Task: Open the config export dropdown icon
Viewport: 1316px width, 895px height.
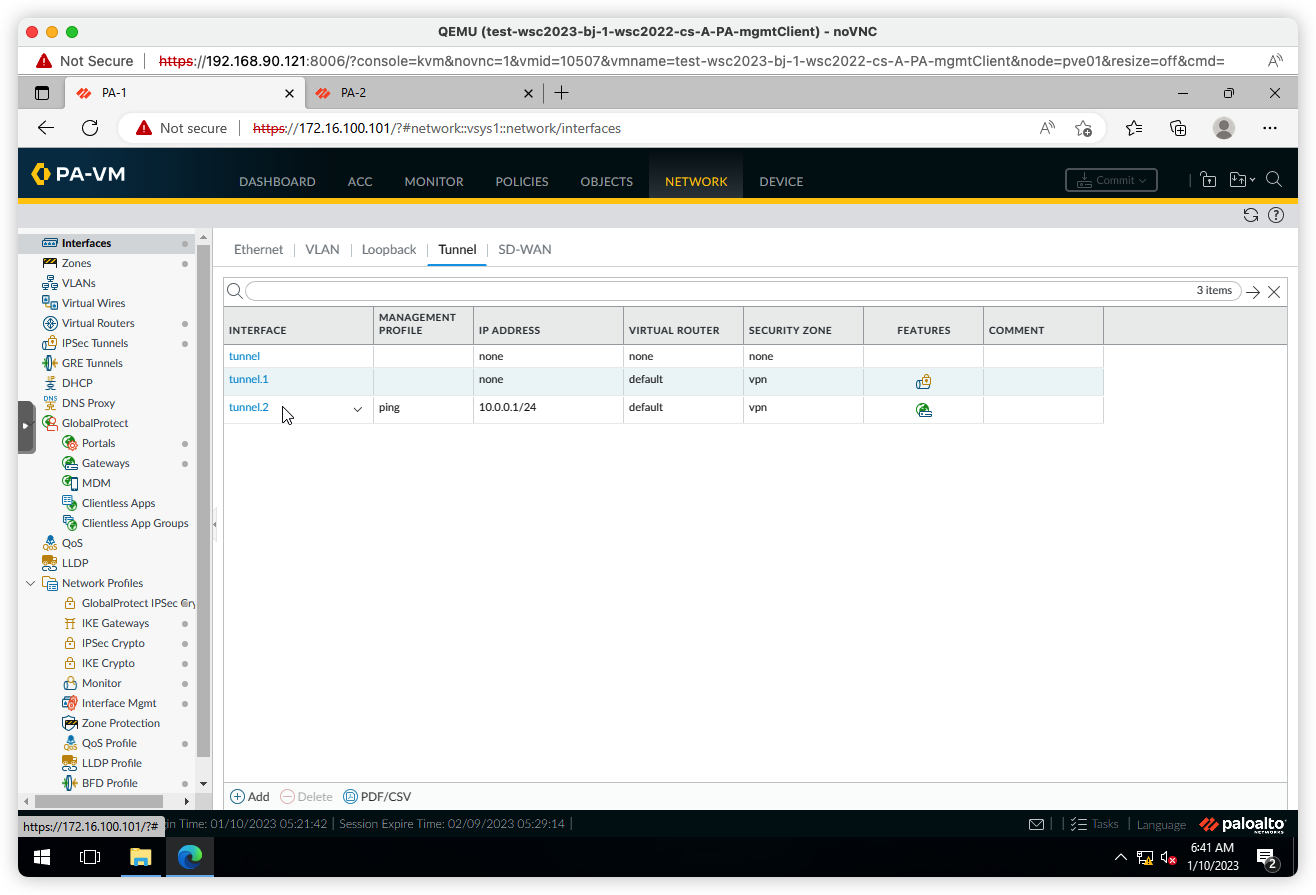Action: (x=1241, y=180)
